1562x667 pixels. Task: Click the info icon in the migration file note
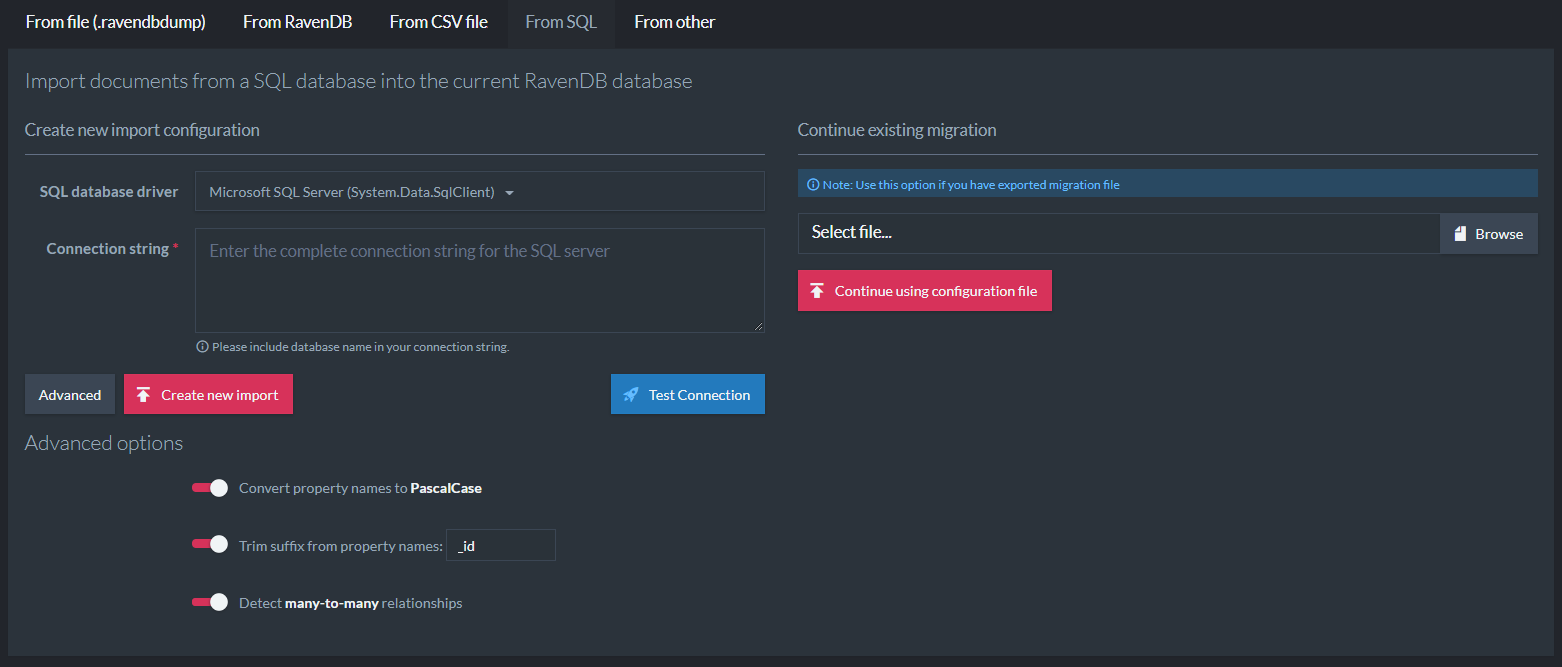(813, 184)
